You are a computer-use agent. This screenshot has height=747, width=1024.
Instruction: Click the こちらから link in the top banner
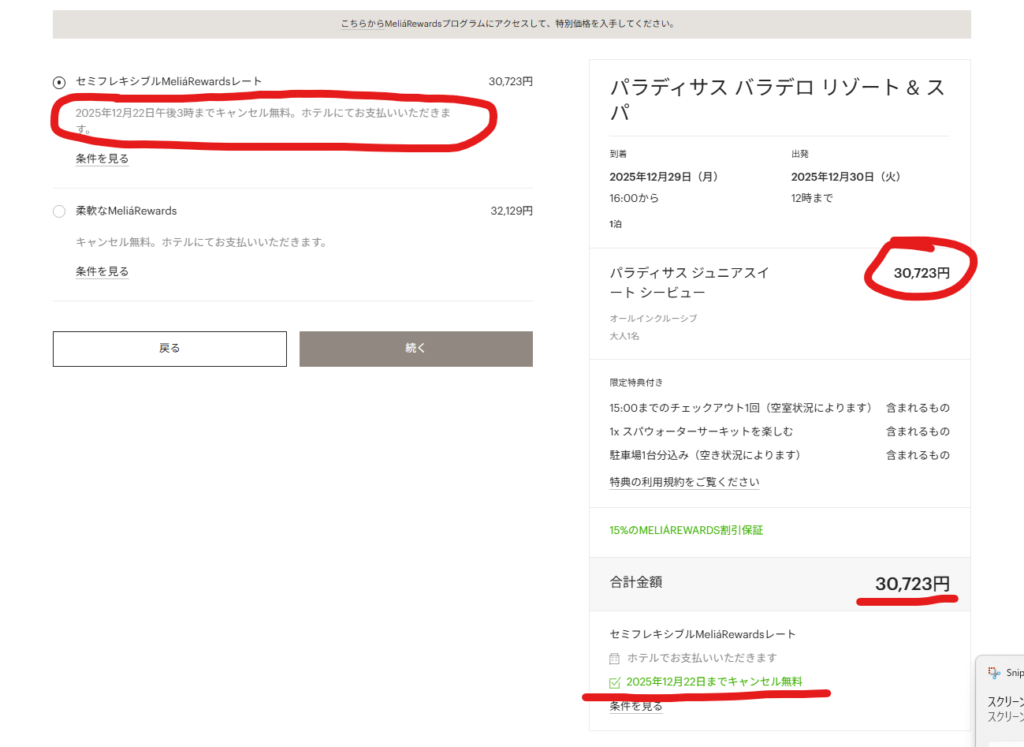tap(361, 24)
